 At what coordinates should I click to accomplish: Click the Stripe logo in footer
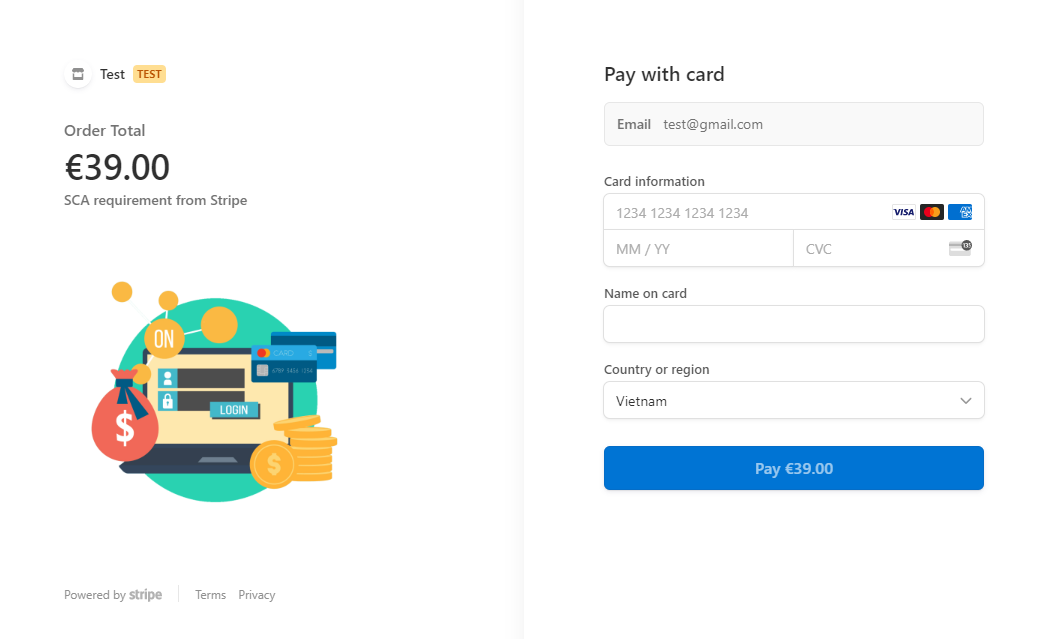coord(146,595)
